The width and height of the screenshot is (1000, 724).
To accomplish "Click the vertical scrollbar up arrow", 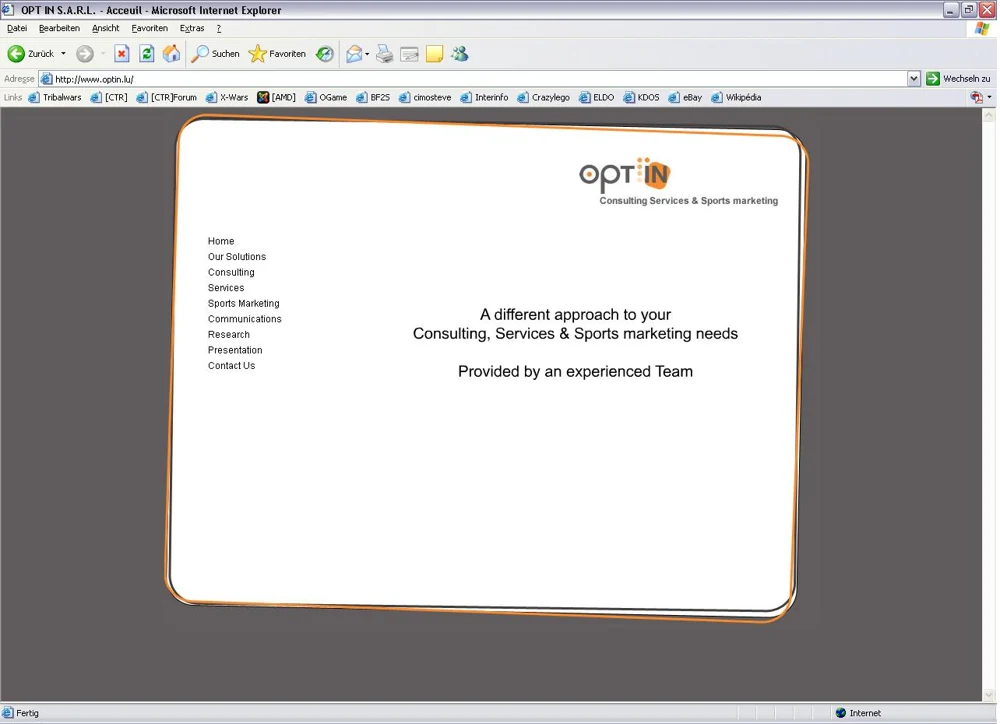I will (x=989, y=115).
